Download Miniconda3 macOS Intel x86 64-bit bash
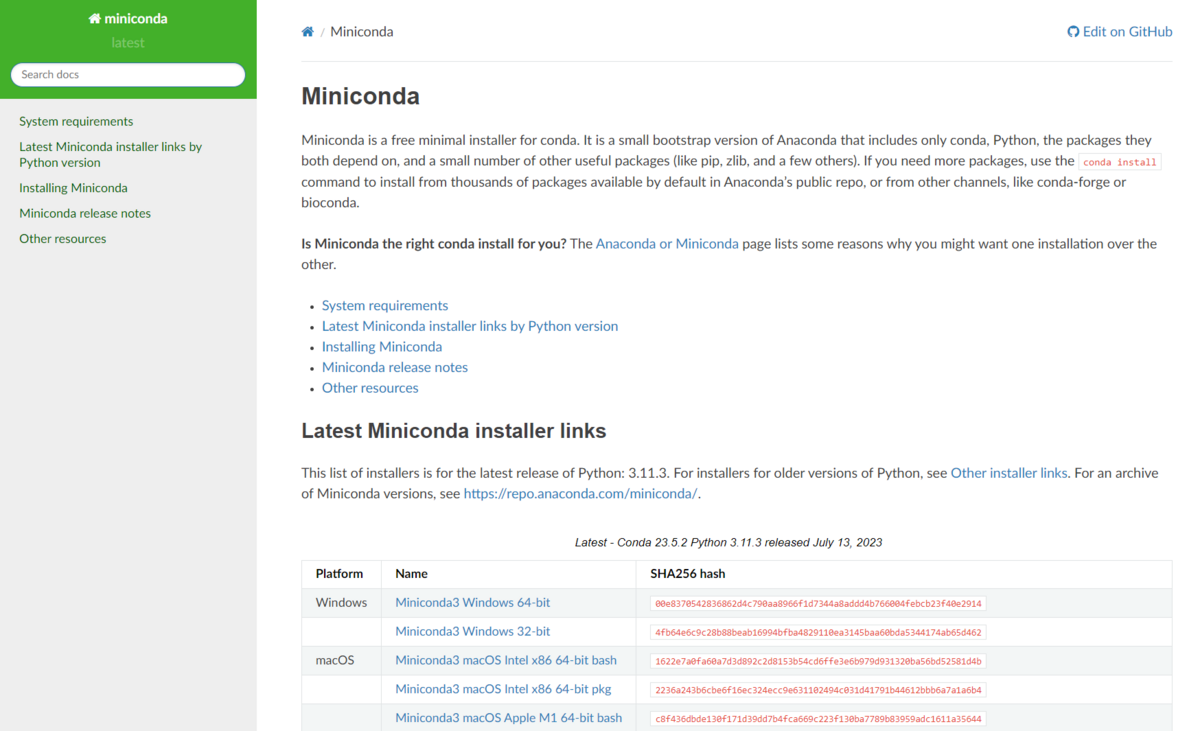Screen dimensions: 1200x731 506,661
